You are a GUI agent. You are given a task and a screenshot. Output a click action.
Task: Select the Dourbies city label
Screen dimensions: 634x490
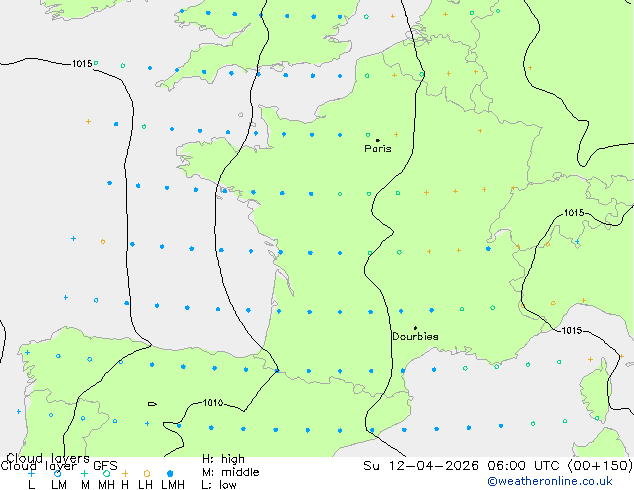(x=415, y=336)
